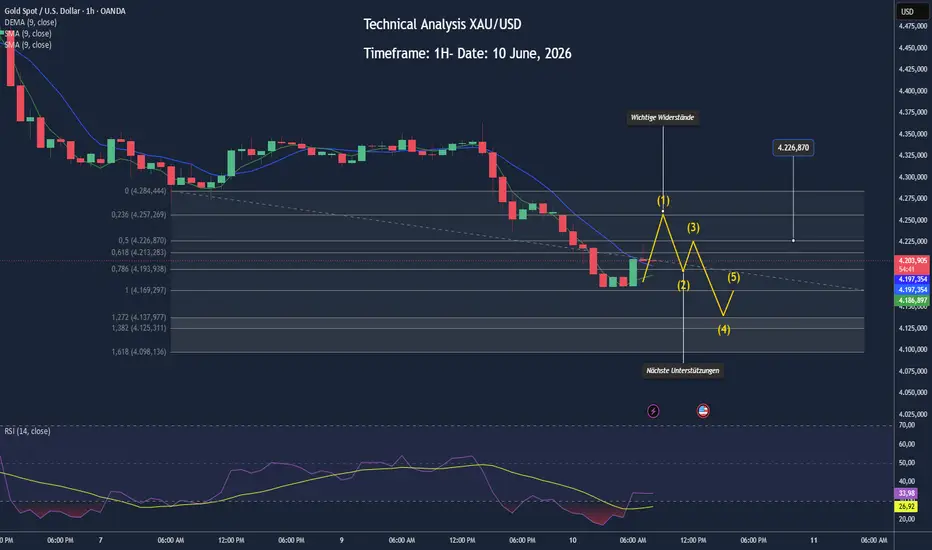
Task: Click the 'Timeframe: 1H- Date: 10 June, 2026' text
Action: point(467,54)
